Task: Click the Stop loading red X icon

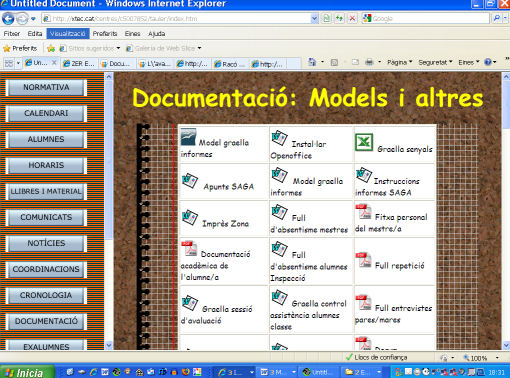Action: click(x=352, y=18)
